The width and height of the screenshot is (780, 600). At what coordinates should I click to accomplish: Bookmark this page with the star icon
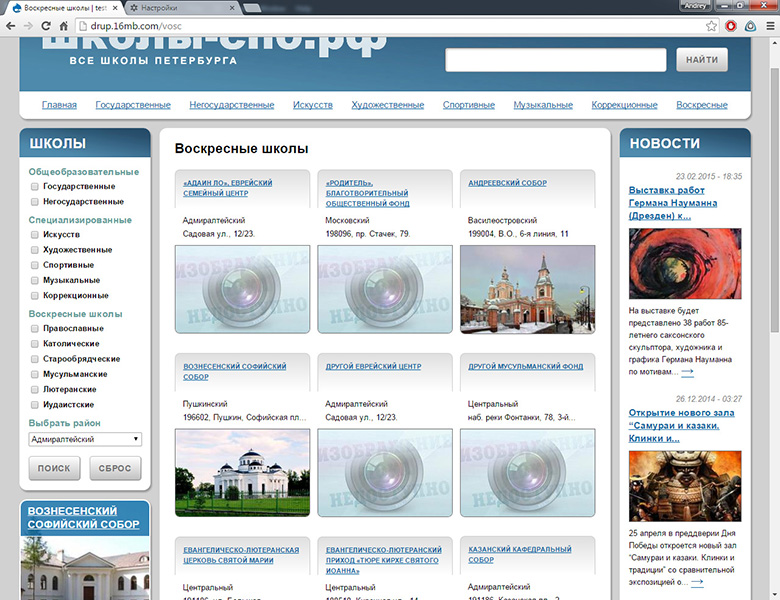[x=711, y=26]
